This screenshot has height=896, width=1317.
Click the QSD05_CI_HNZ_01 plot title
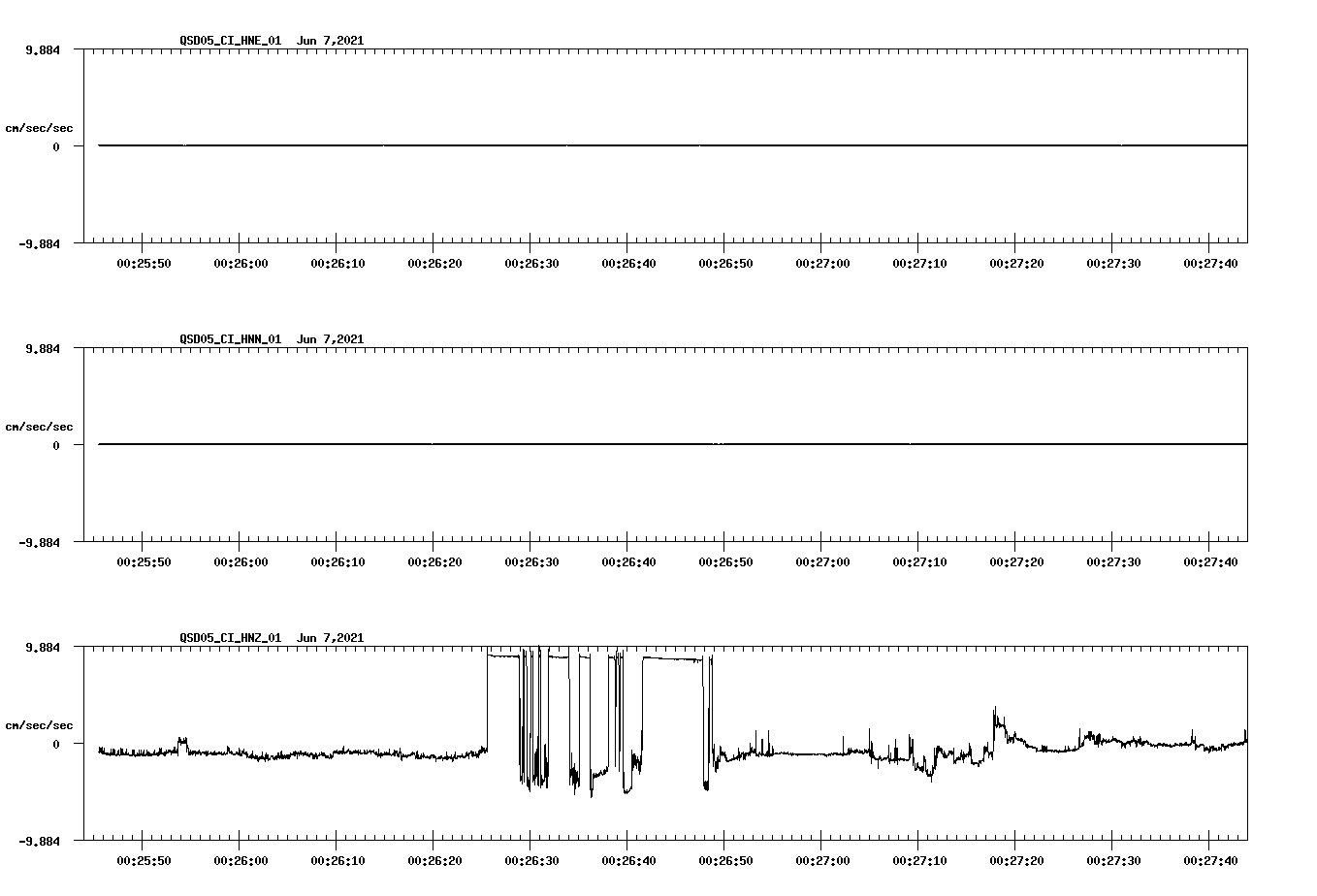(x=272, y=637)
